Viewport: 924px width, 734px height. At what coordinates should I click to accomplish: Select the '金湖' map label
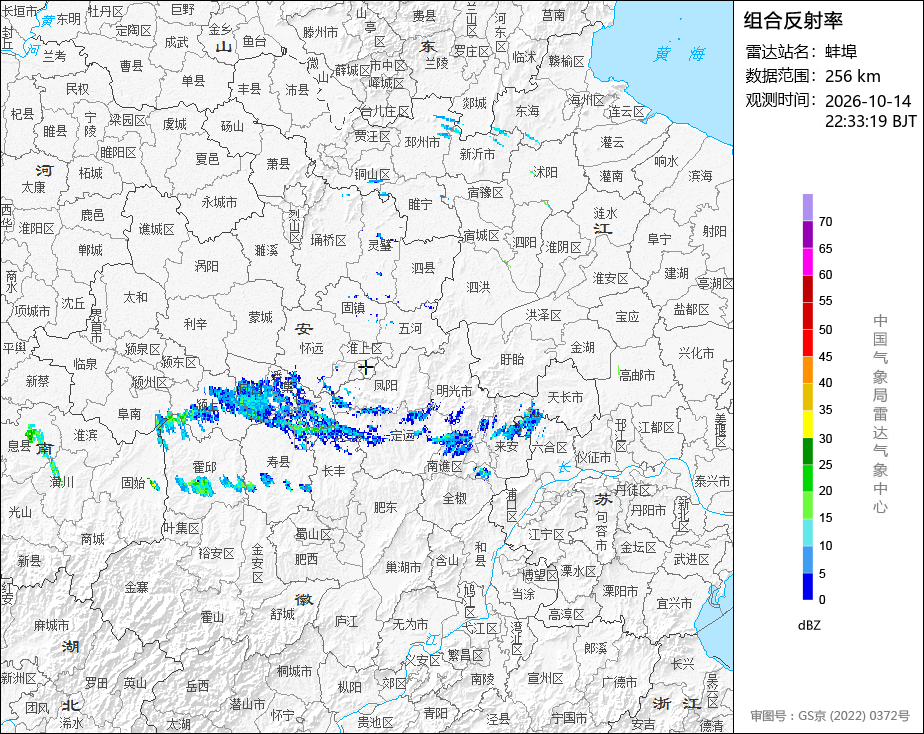[x=582, y=348]
